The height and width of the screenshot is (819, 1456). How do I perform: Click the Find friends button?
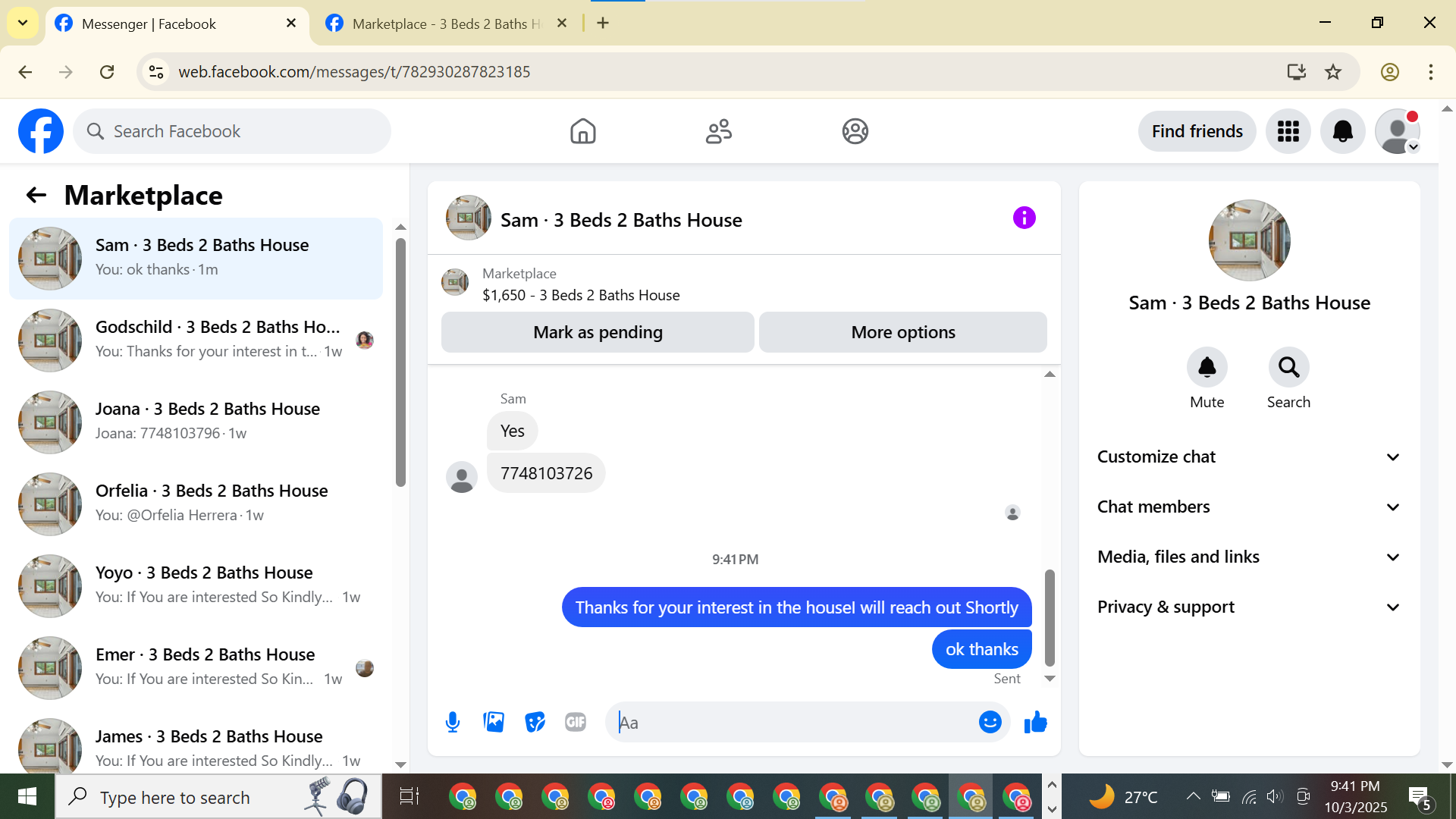(x=1197, y=131)
